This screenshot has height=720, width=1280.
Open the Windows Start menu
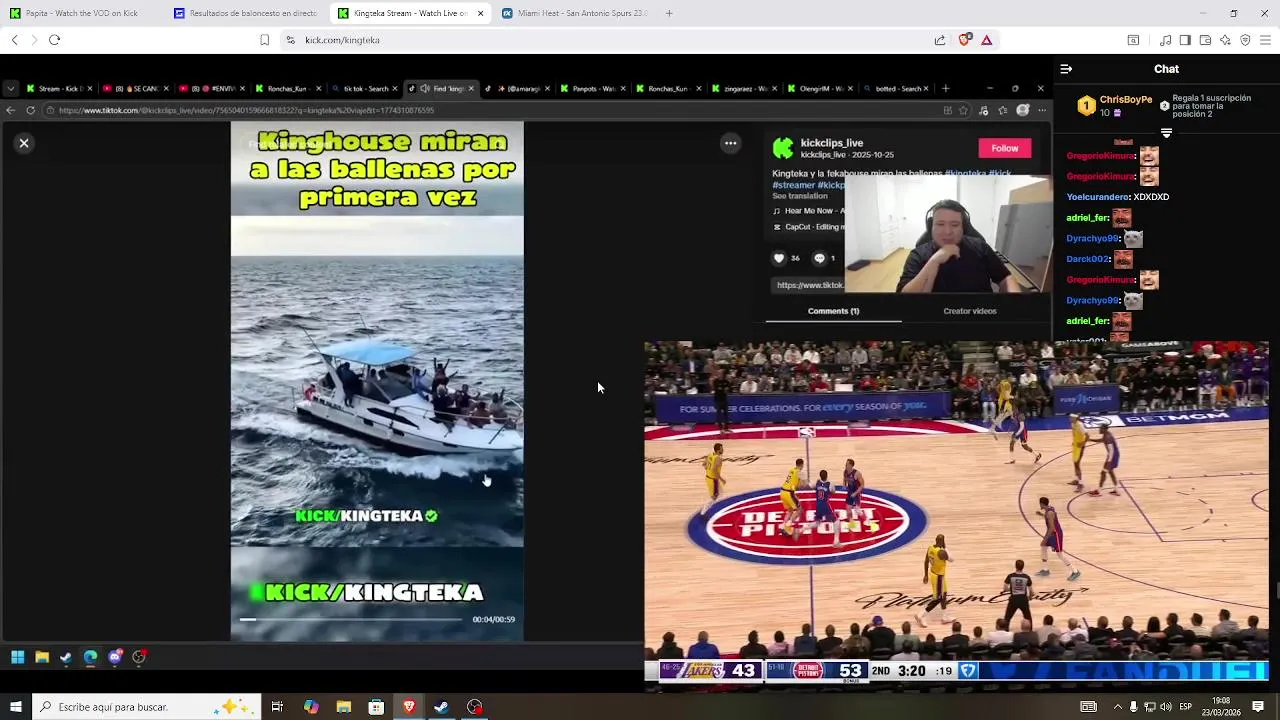click(x=15, y=707)
